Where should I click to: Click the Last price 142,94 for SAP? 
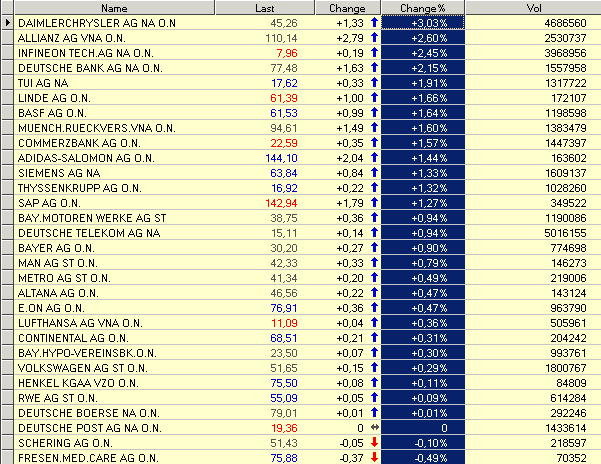click(281, 203)
